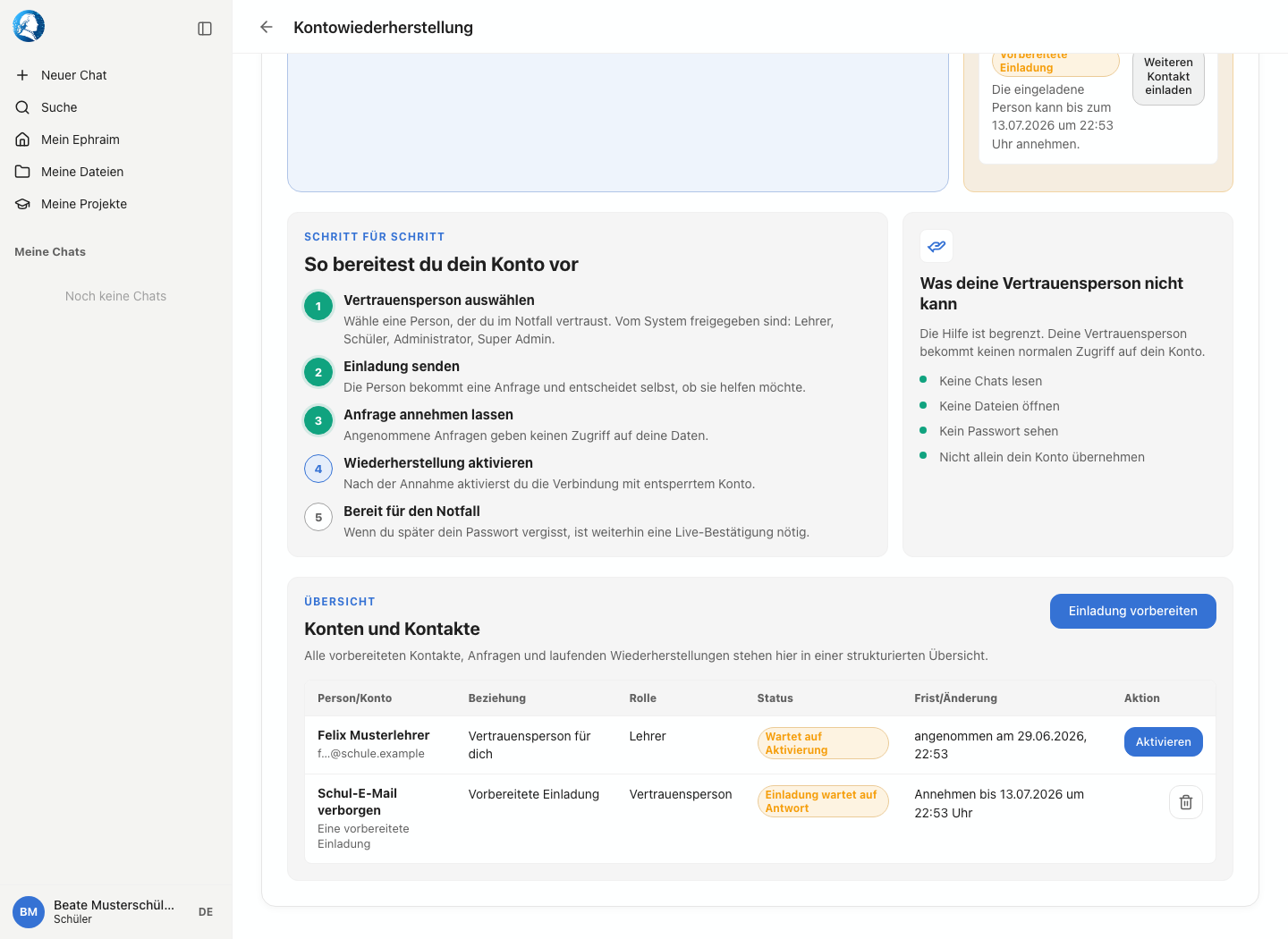Open the Beate Musterschül... profile menu
The height and width of the screenshot is (939, 1288).
click(x=114, y=911)
